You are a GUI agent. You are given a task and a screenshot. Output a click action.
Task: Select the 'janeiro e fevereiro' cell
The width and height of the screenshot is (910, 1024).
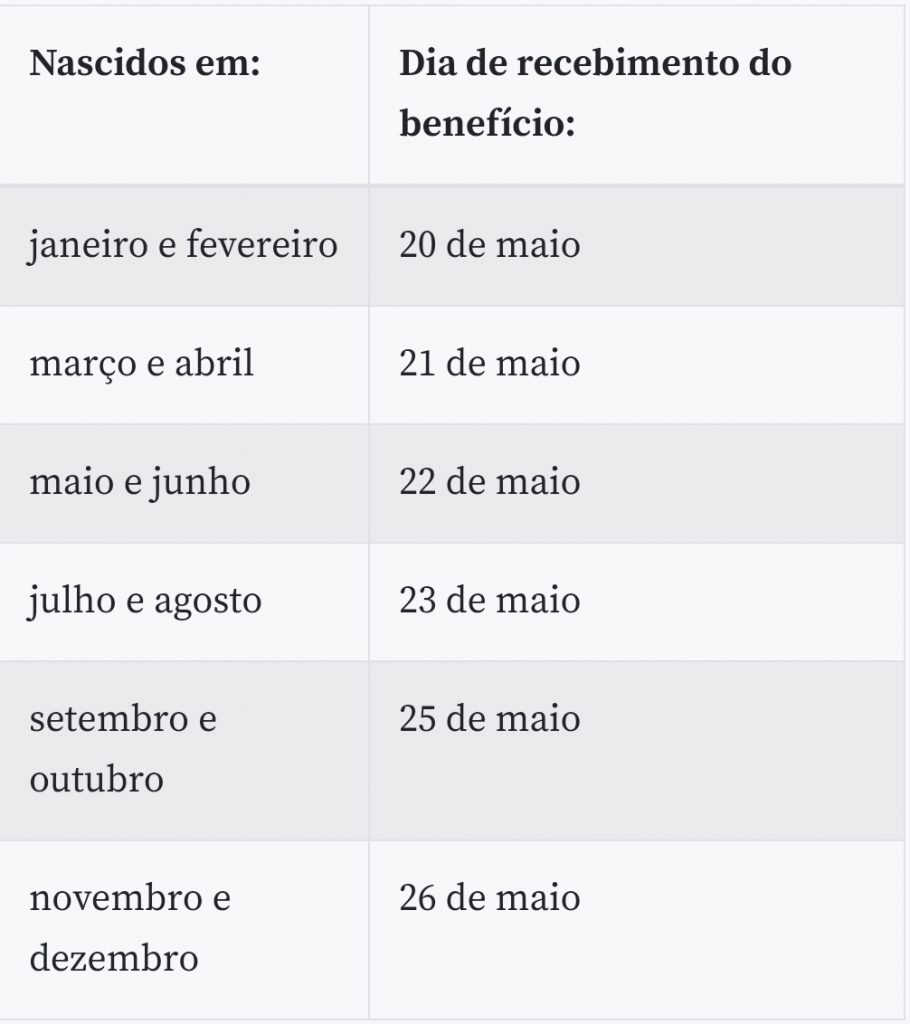184,246
